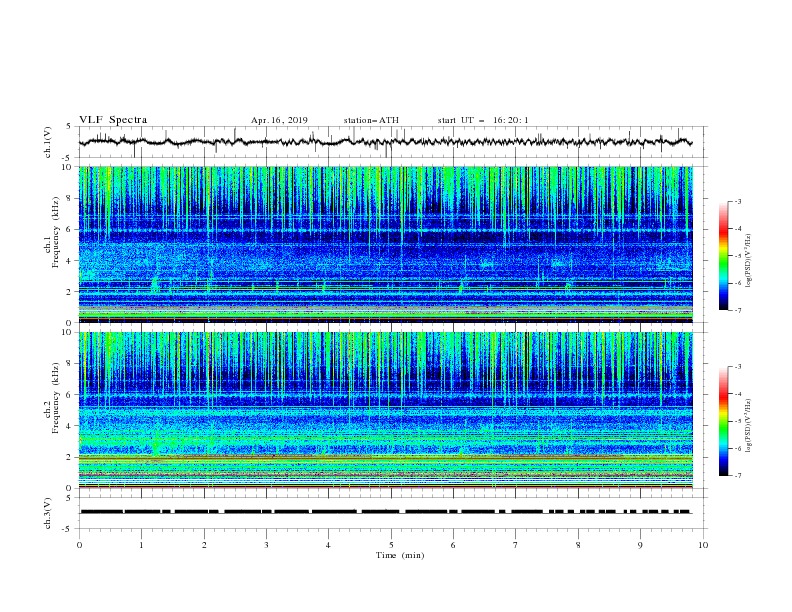The image size is (792, 612).
Task: Click the ch.2 frequency tick "10"
Action: tap(69, 332)
